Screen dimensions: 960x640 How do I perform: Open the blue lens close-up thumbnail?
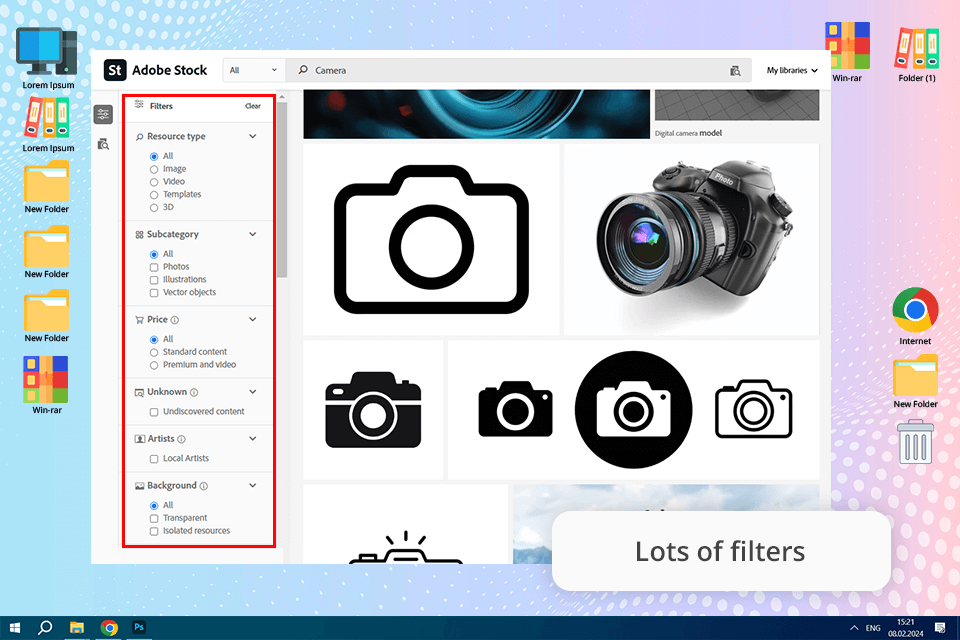(476, 114)
